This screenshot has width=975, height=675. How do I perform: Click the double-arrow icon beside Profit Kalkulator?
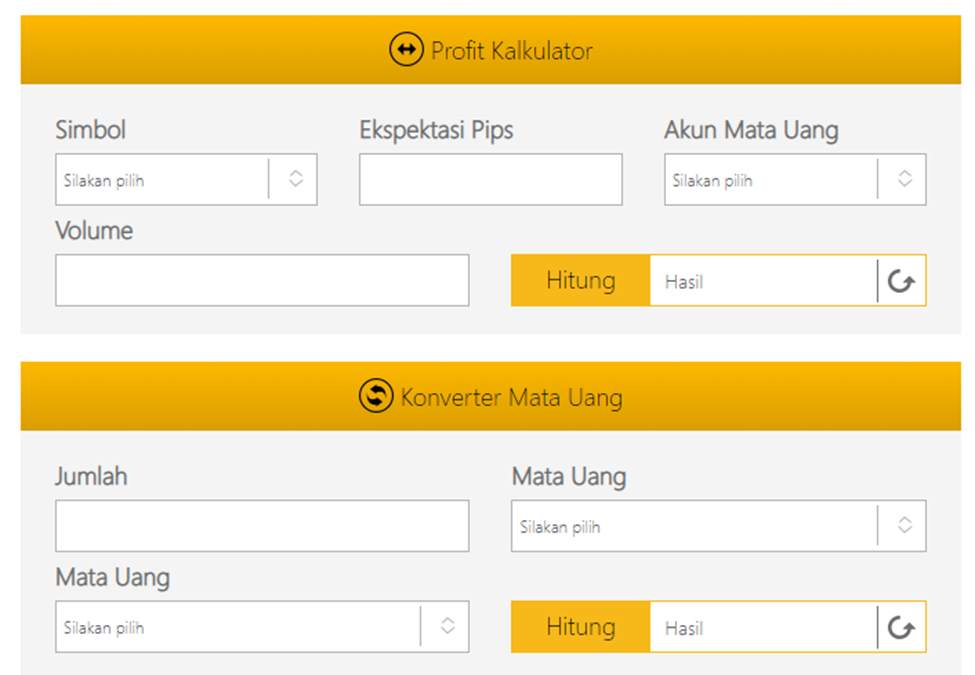(x=406, y=50)
